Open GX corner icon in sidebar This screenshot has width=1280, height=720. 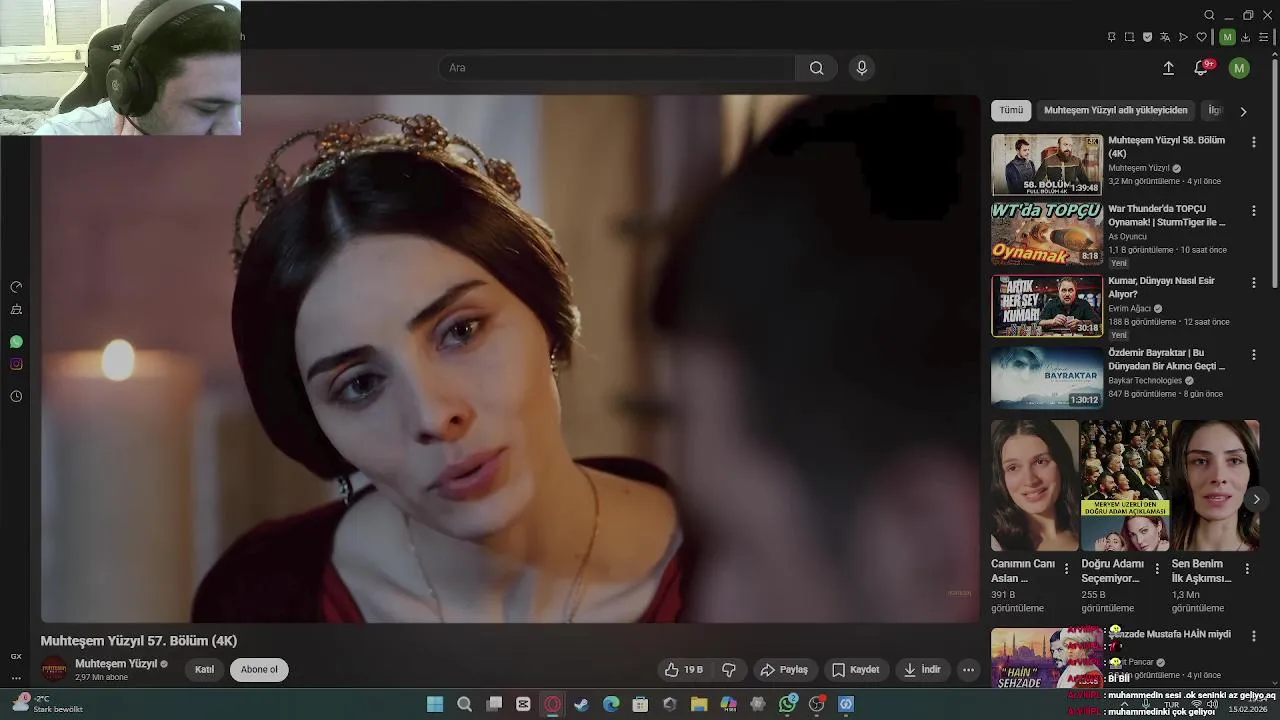pos(16,656)
